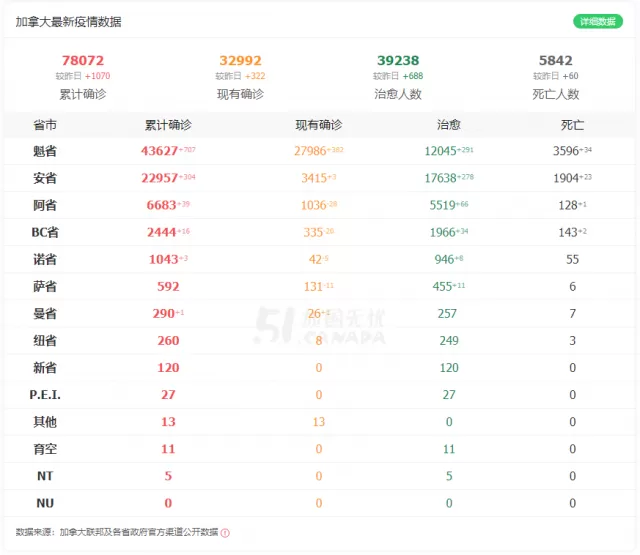The height and width of the screenshot is (555, 640).
Task: Click 曼省 cumulative cases 290
Action: coord(163,313)
